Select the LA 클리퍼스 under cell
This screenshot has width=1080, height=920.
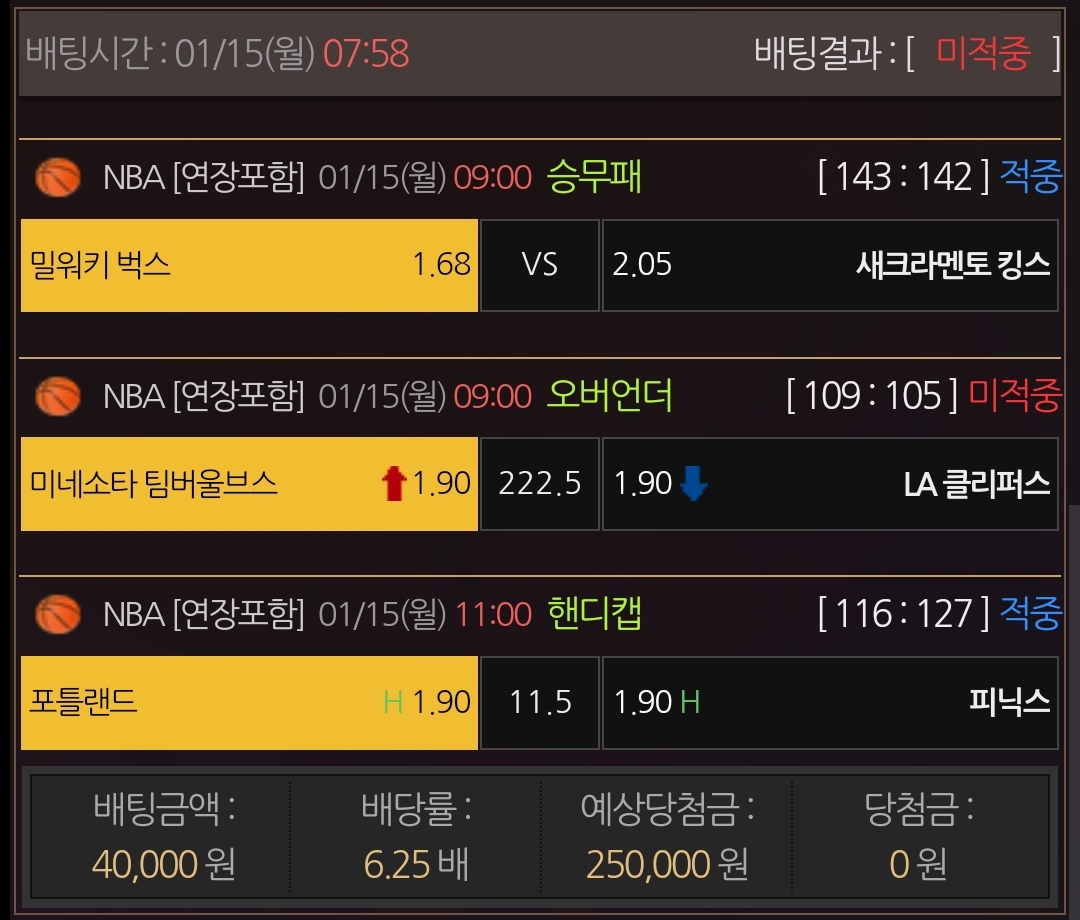830,483
